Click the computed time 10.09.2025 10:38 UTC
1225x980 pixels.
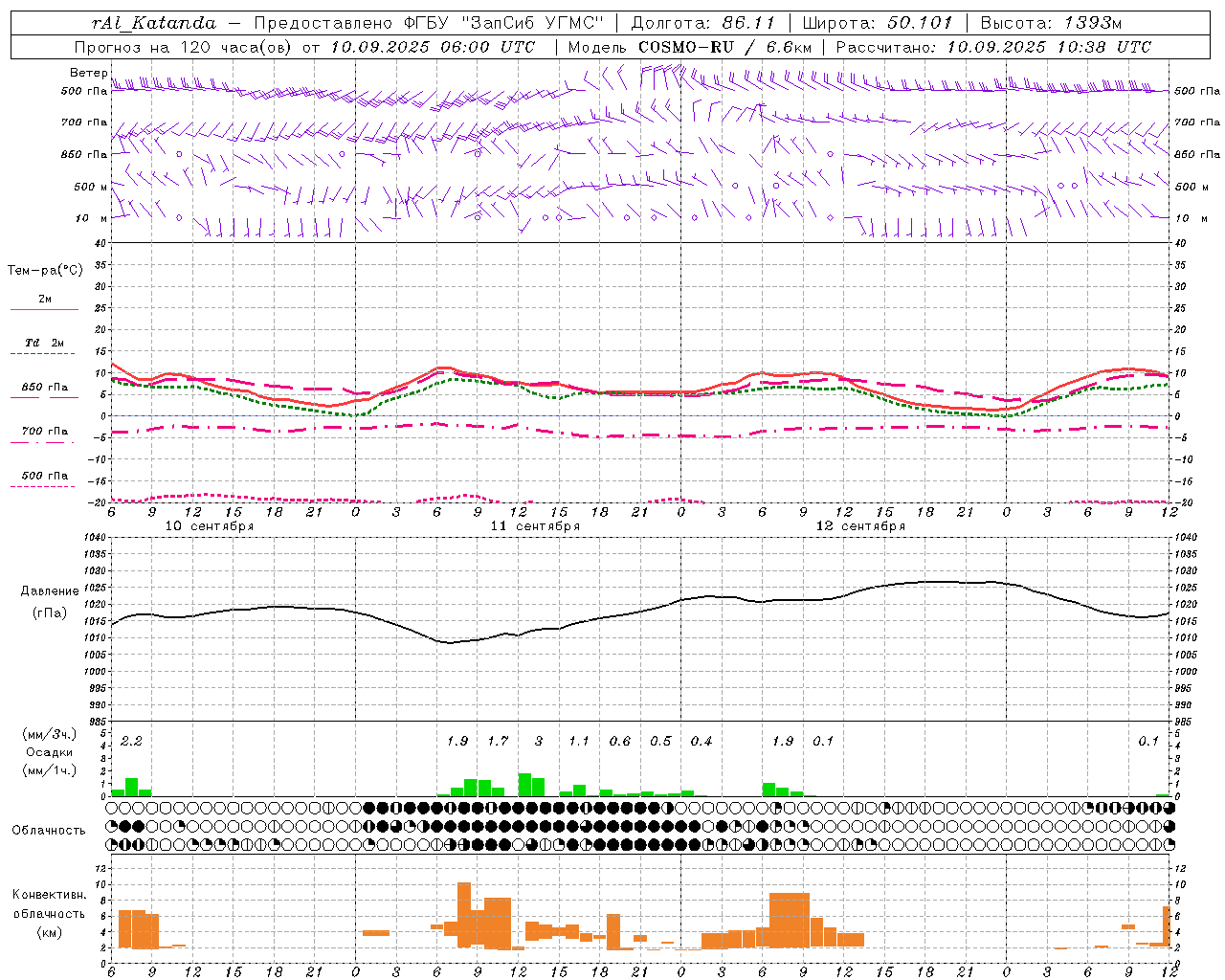pos(1049,47)
